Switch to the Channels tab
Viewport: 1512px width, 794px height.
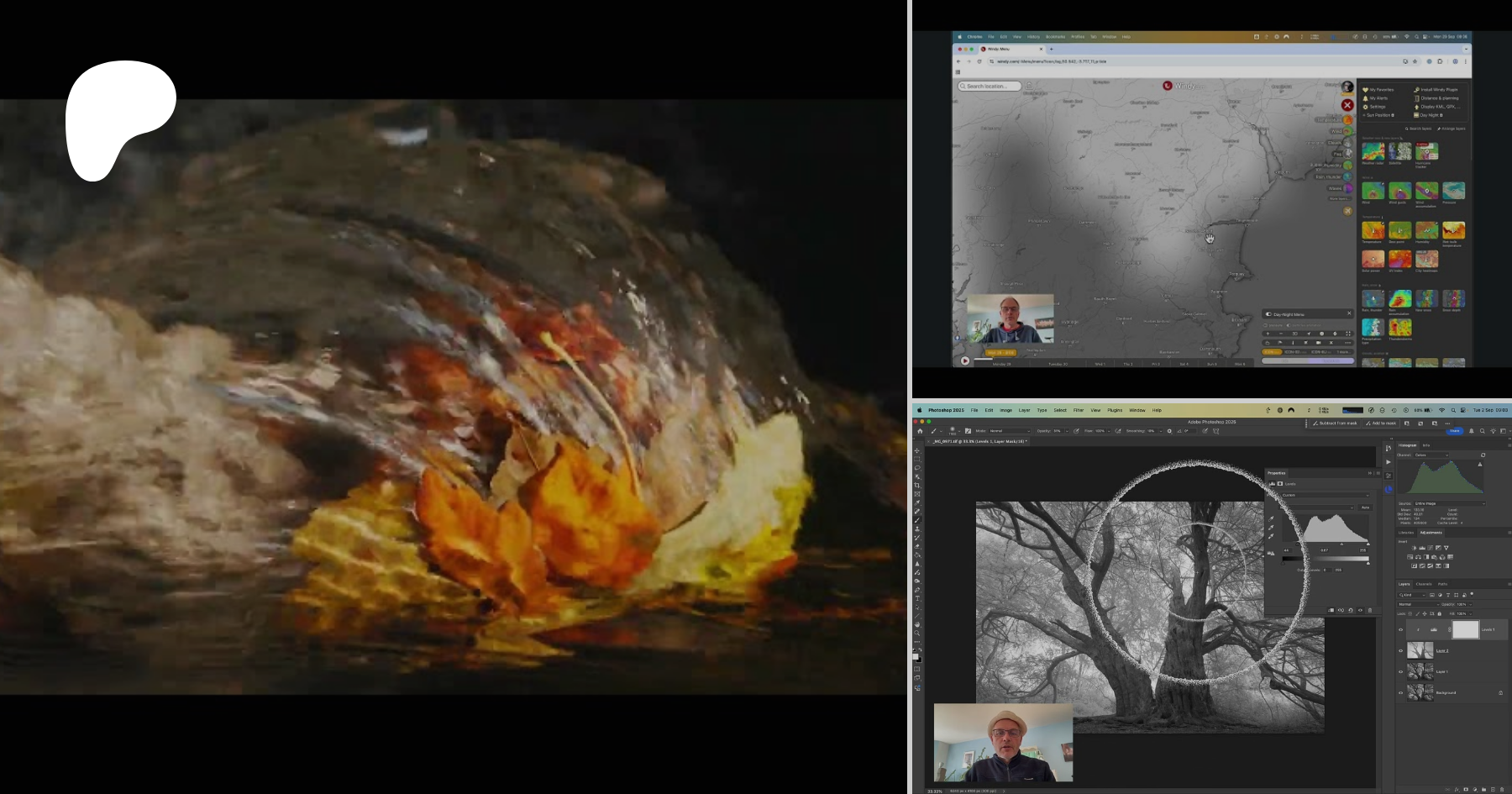pos(1423,584)
